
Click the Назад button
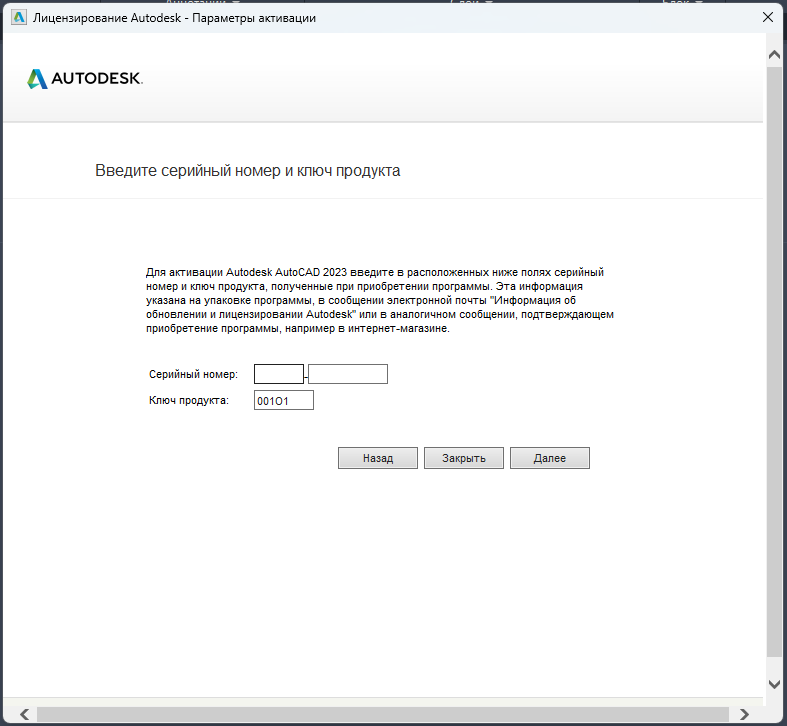[377, 458]
